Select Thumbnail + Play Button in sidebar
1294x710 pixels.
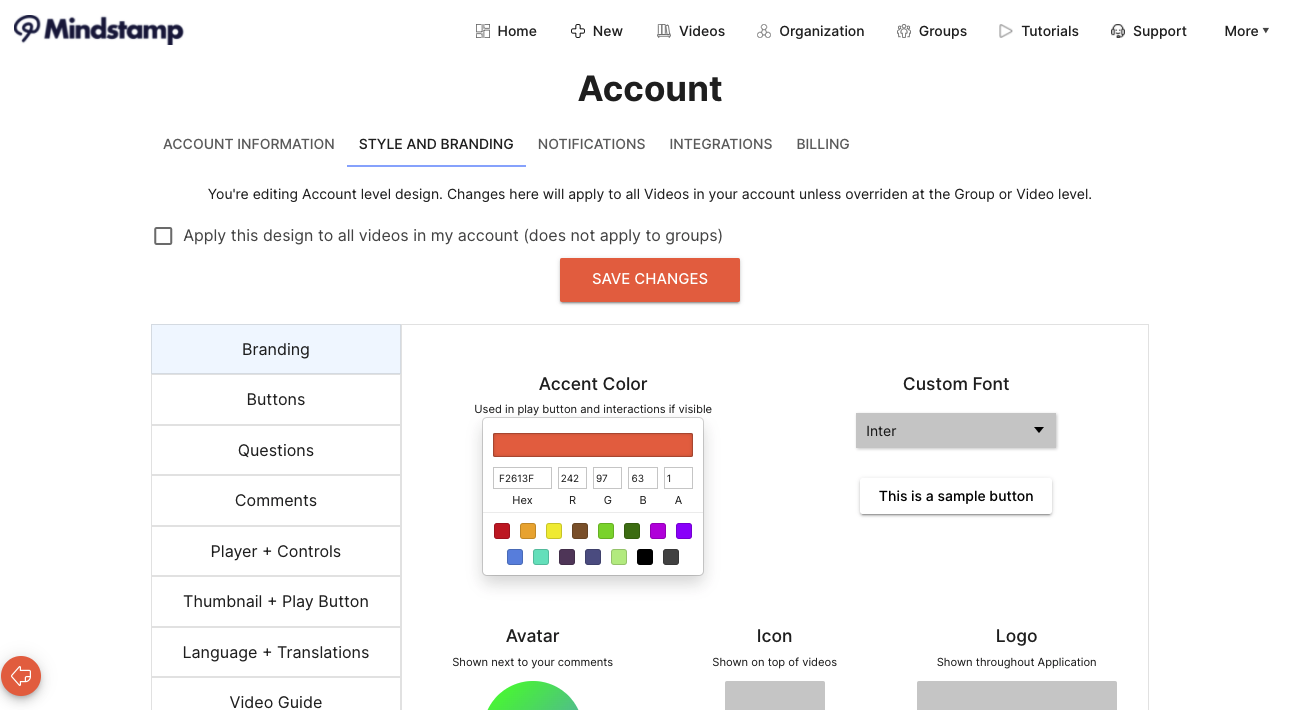[275, 601]
